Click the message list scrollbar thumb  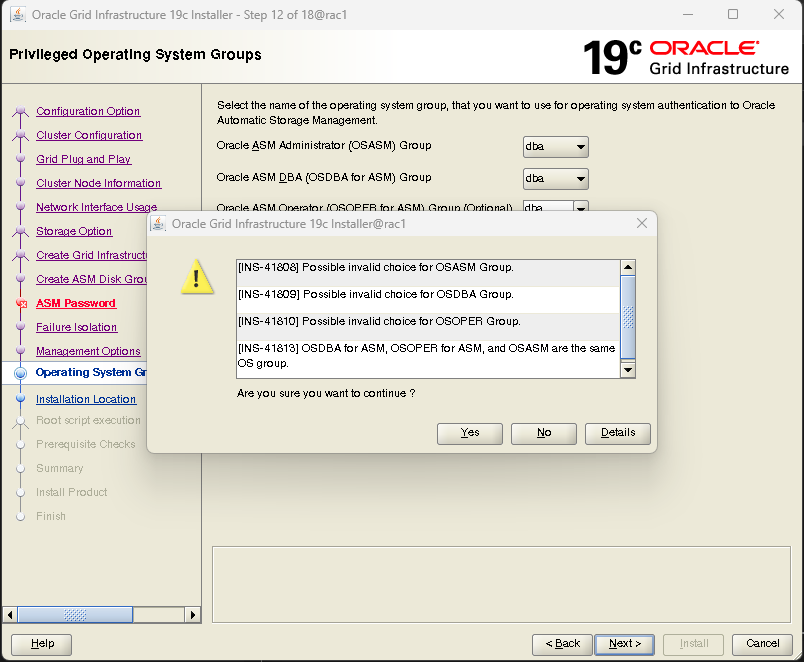tap(628, 317)
